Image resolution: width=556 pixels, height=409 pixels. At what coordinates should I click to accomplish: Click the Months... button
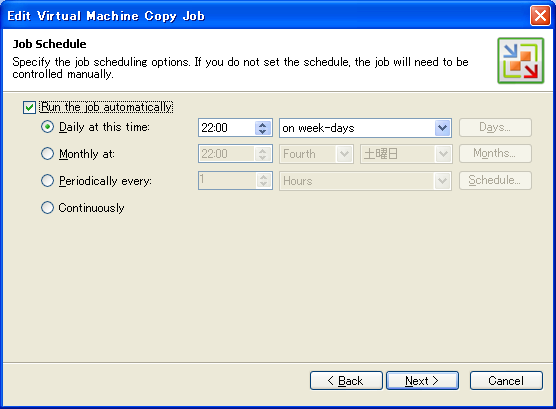pyautogui.click(x=495, y=154)
